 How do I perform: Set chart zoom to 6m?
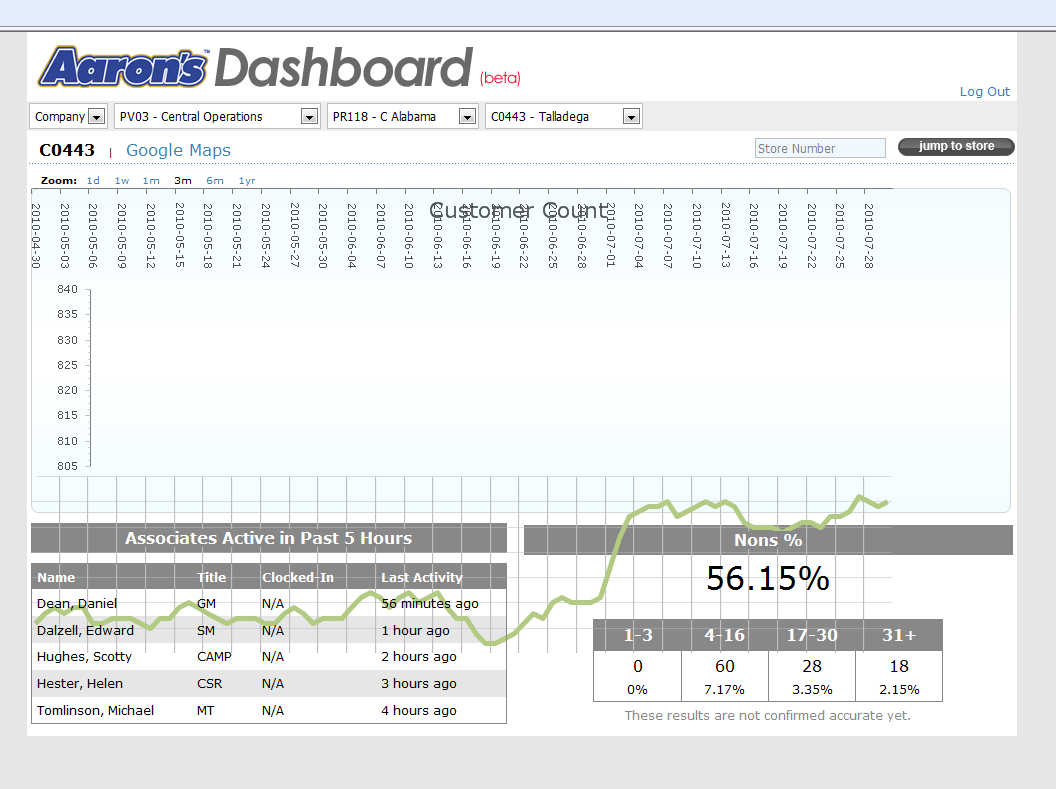coord(215,180)
